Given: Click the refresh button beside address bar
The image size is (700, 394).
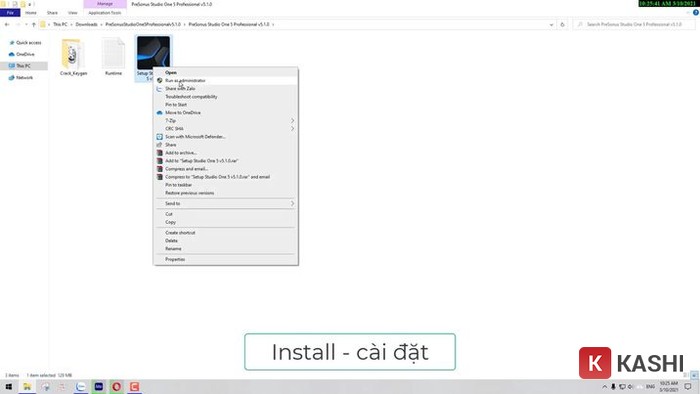Looking at the screenshot, I should coord(562,25).
